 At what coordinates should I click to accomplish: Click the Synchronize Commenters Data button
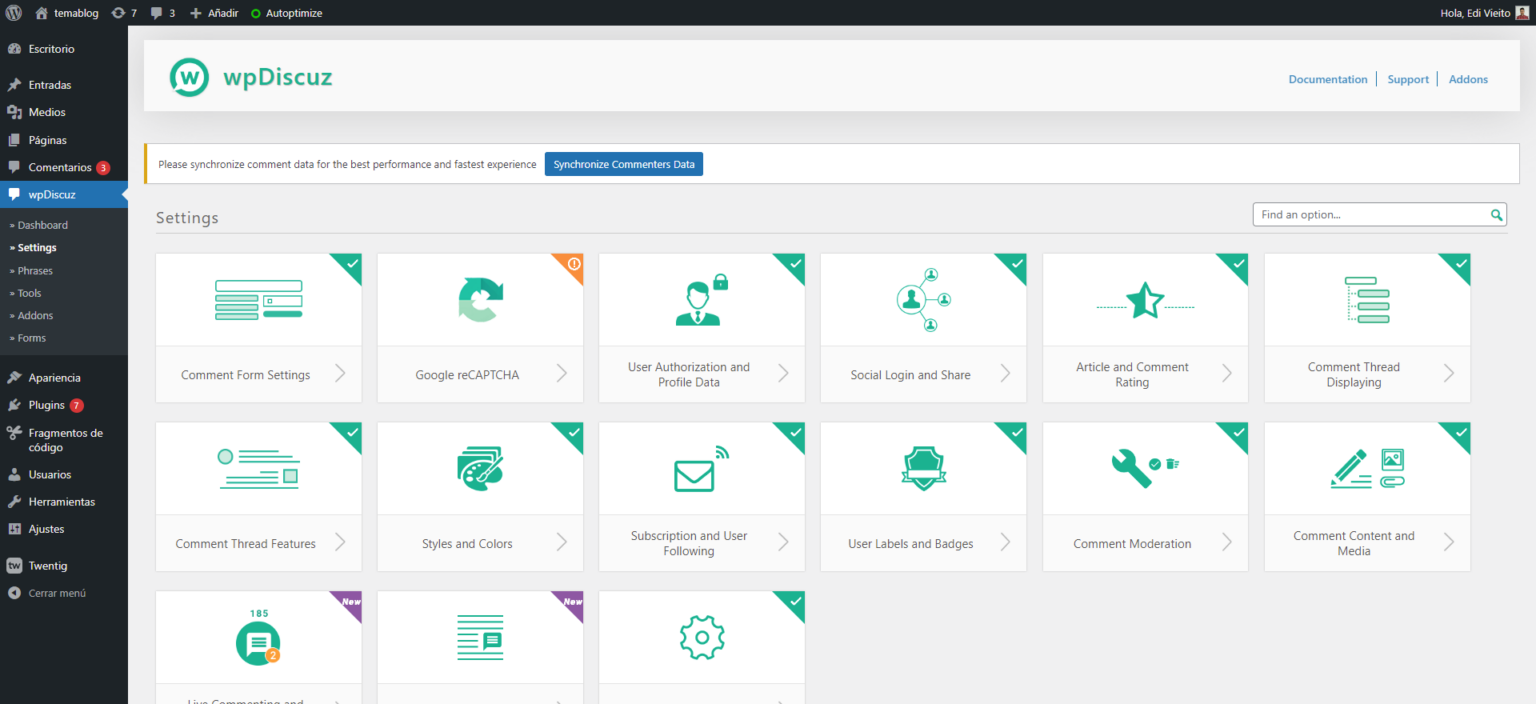(x=624, y=164)
